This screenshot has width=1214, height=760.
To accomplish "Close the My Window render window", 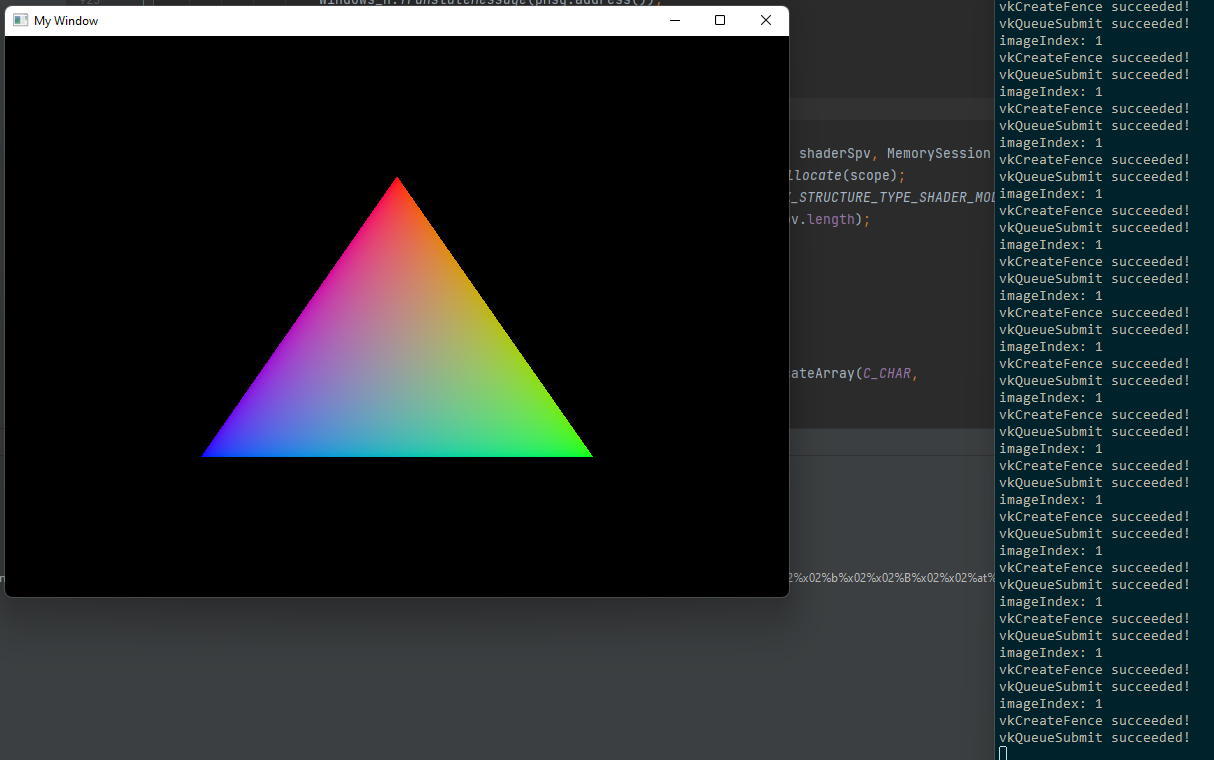I will pyautogui.click(x=766, y=21).
